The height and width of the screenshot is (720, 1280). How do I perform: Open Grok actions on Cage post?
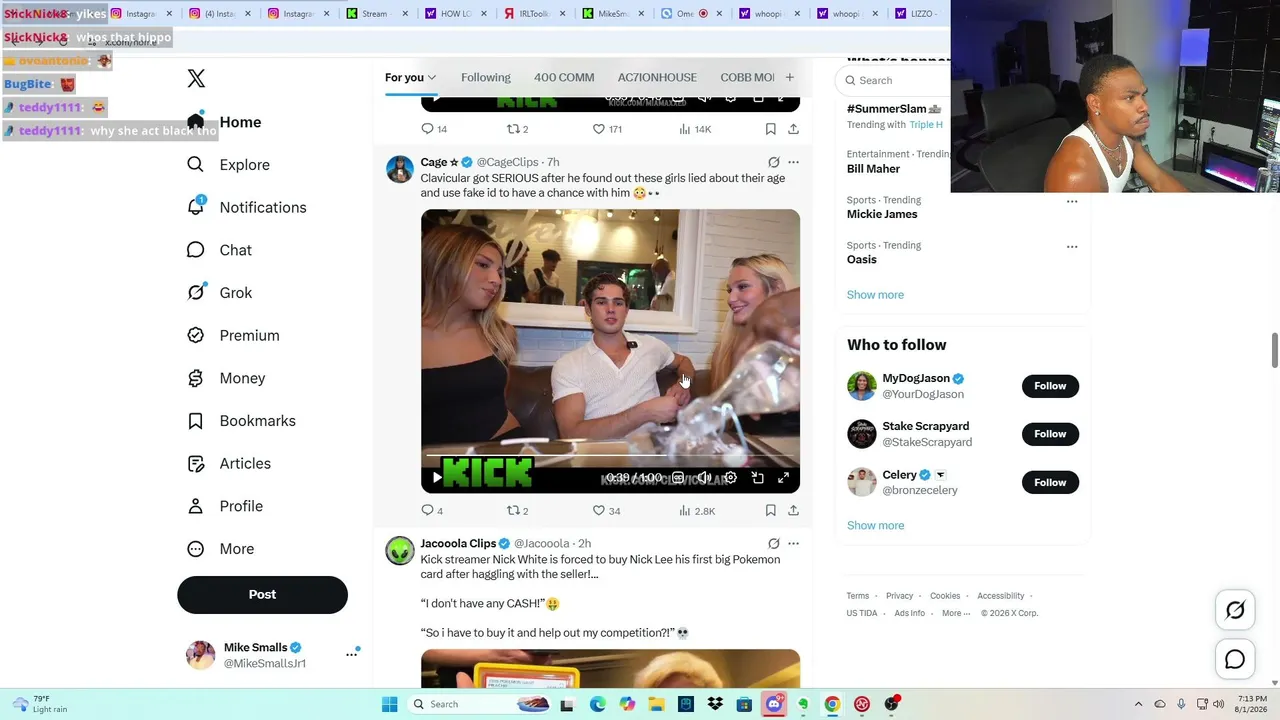pyautogui.click(x=773, y=162)
